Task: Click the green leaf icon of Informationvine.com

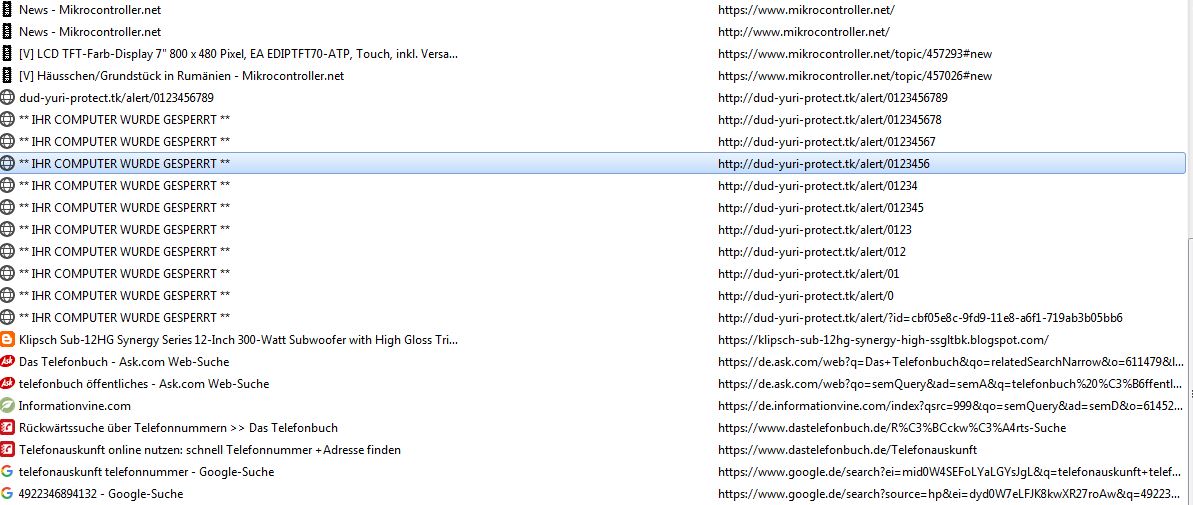Action: click(8, 406)
